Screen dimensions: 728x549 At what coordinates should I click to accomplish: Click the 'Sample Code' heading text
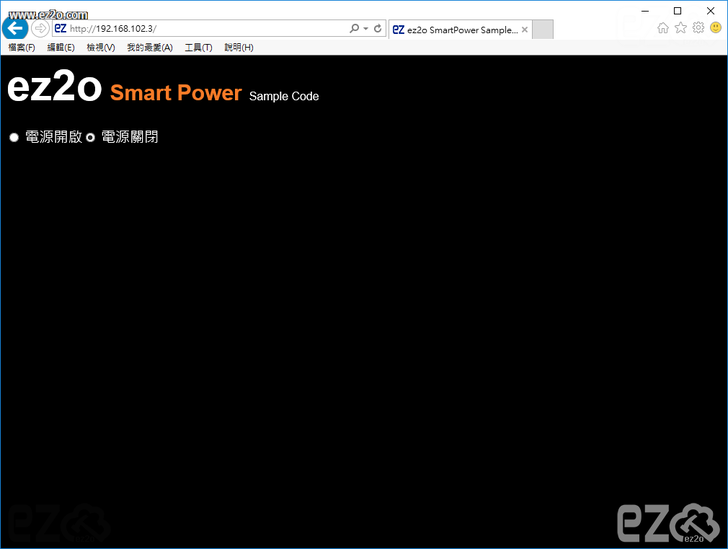[284, 96]
